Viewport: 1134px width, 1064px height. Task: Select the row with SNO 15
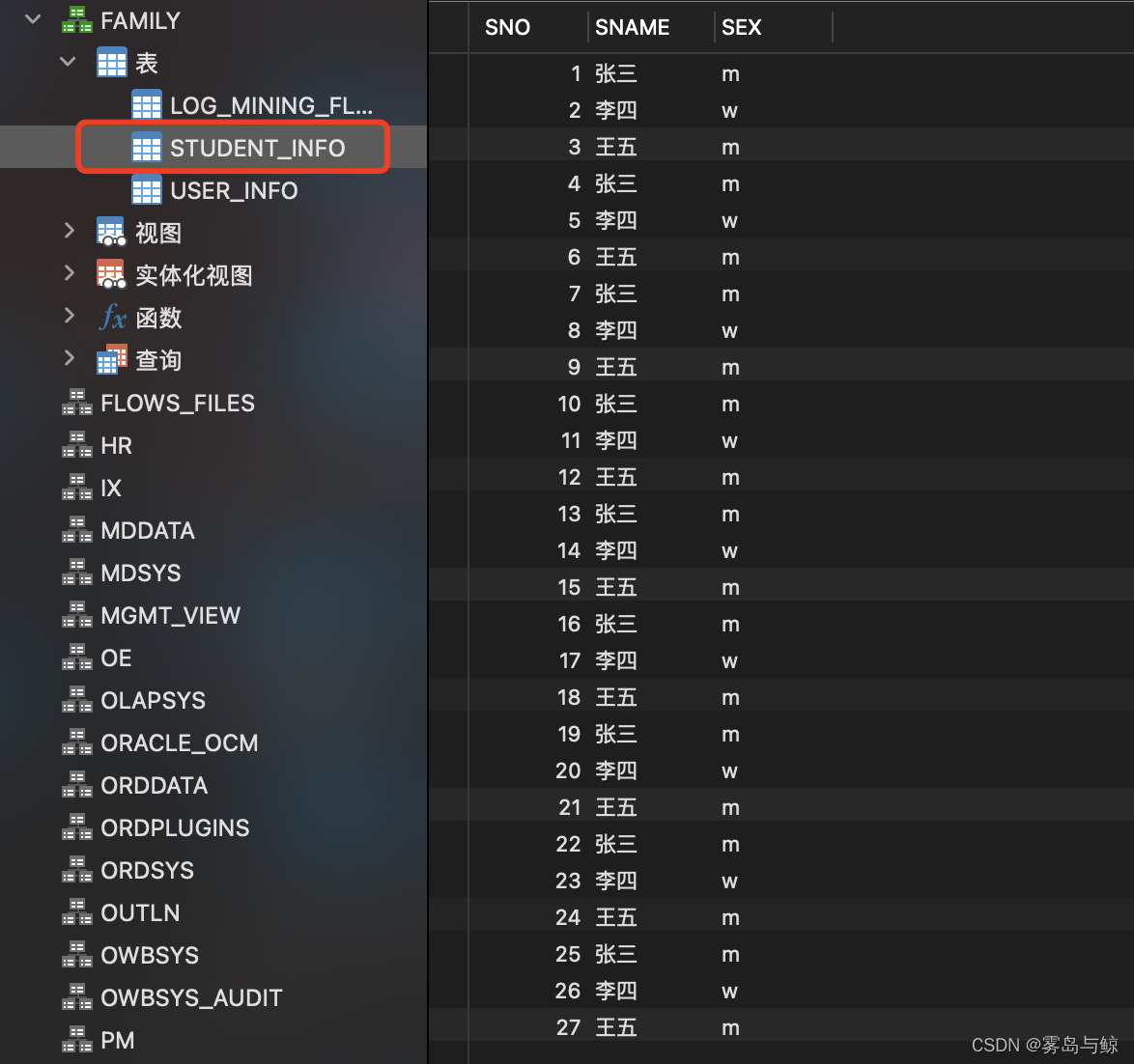[x=676, y=586]
